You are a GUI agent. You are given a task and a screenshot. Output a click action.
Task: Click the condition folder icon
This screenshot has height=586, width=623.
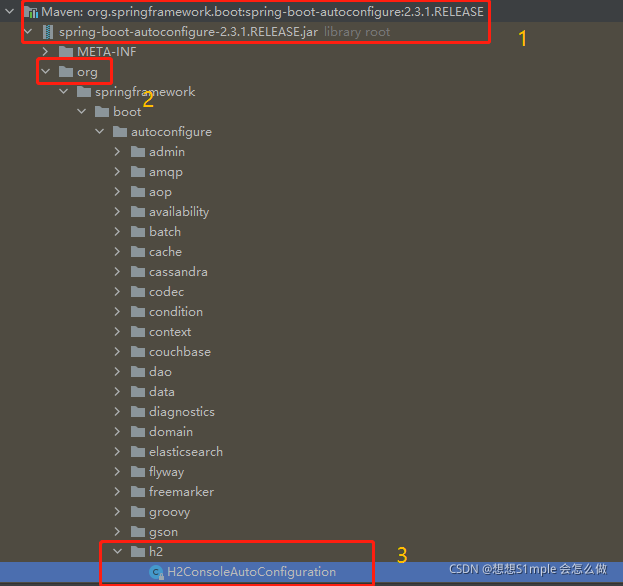click(x=138, y=311)
